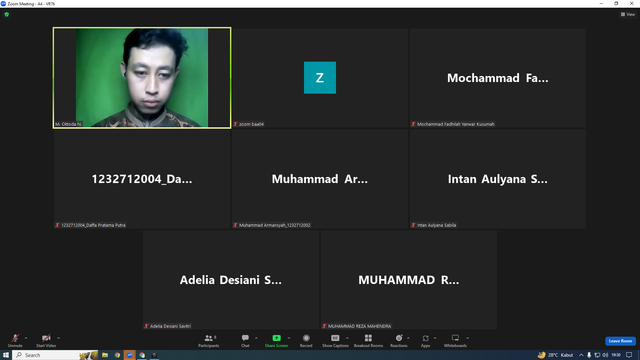Start recording with the Record button
This screenshot has width=640, height=360.
(x=306, y=340)
